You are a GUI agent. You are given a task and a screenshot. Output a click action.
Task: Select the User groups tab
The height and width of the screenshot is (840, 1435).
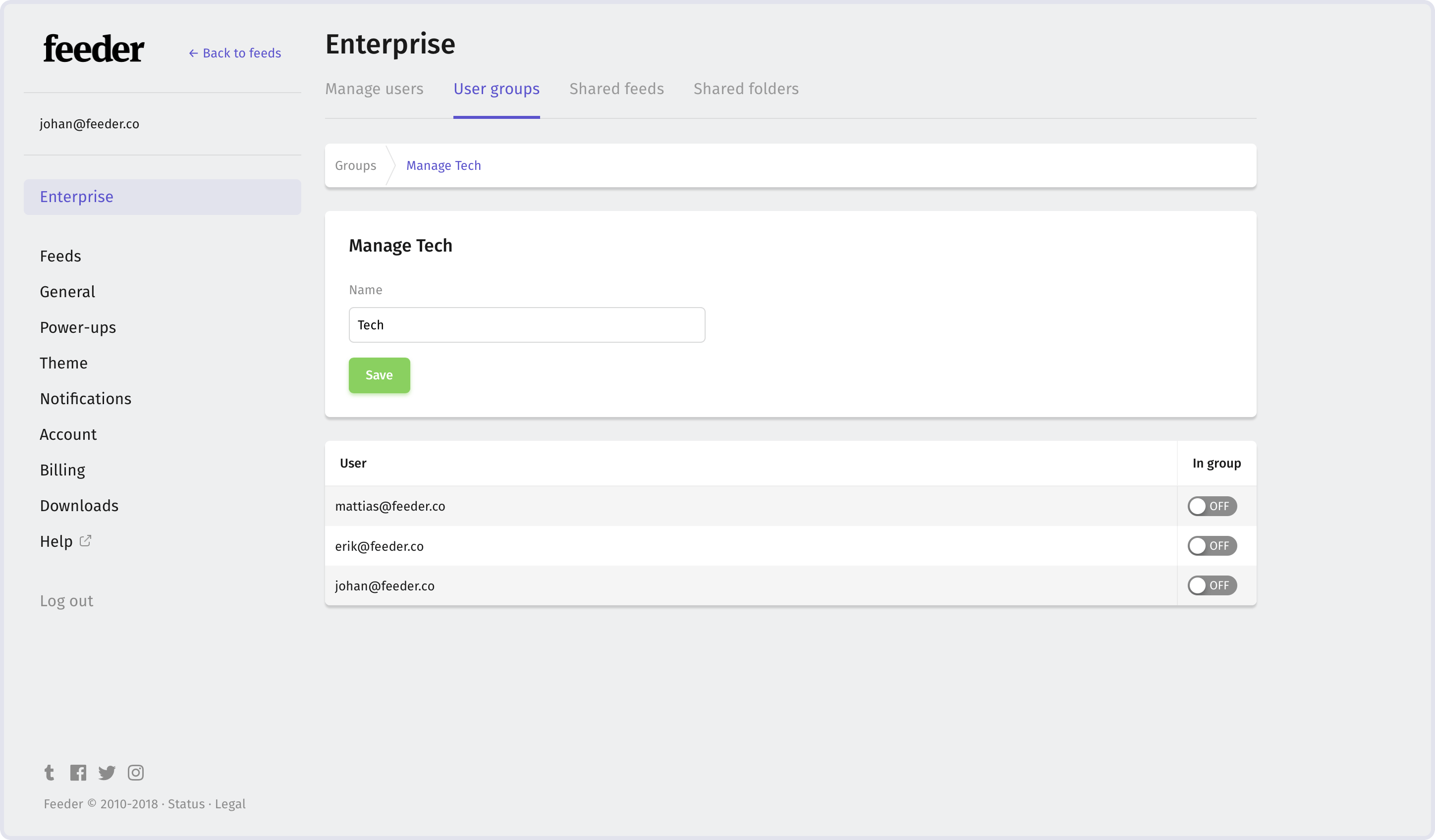point(497,89)
